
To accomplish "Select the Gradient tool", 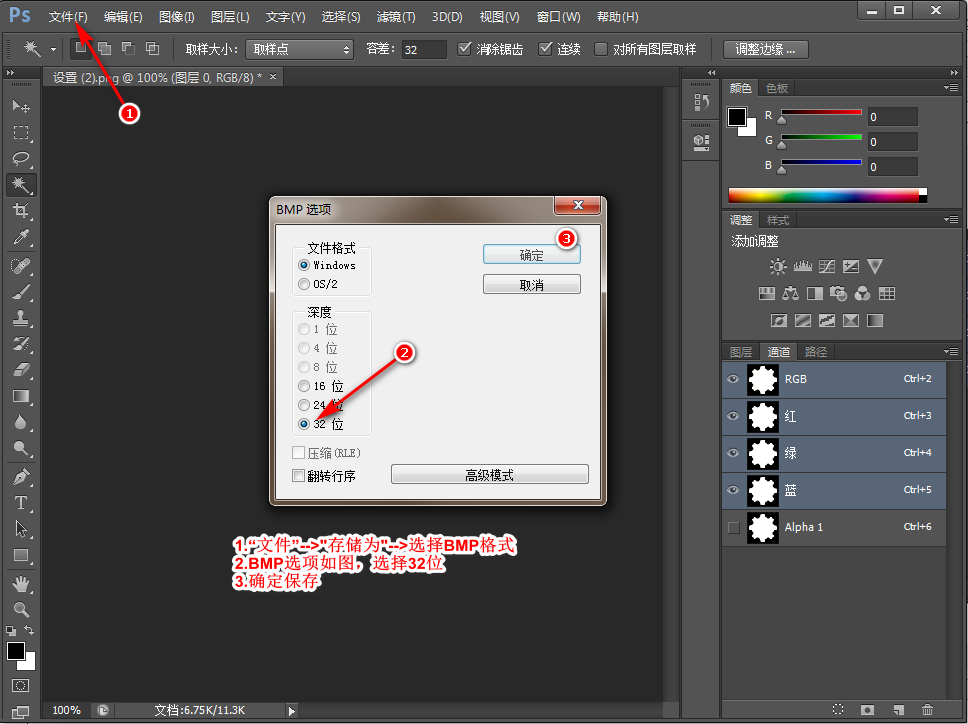I will coord(21,396).
